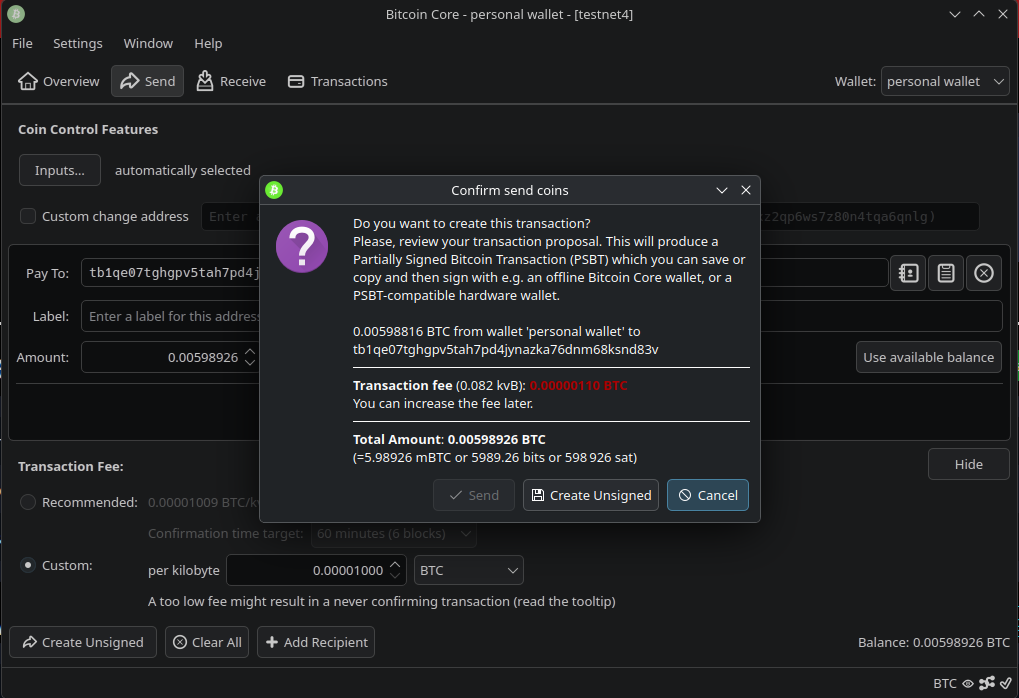
Task: Click the Clear All button
Action: 207,642
